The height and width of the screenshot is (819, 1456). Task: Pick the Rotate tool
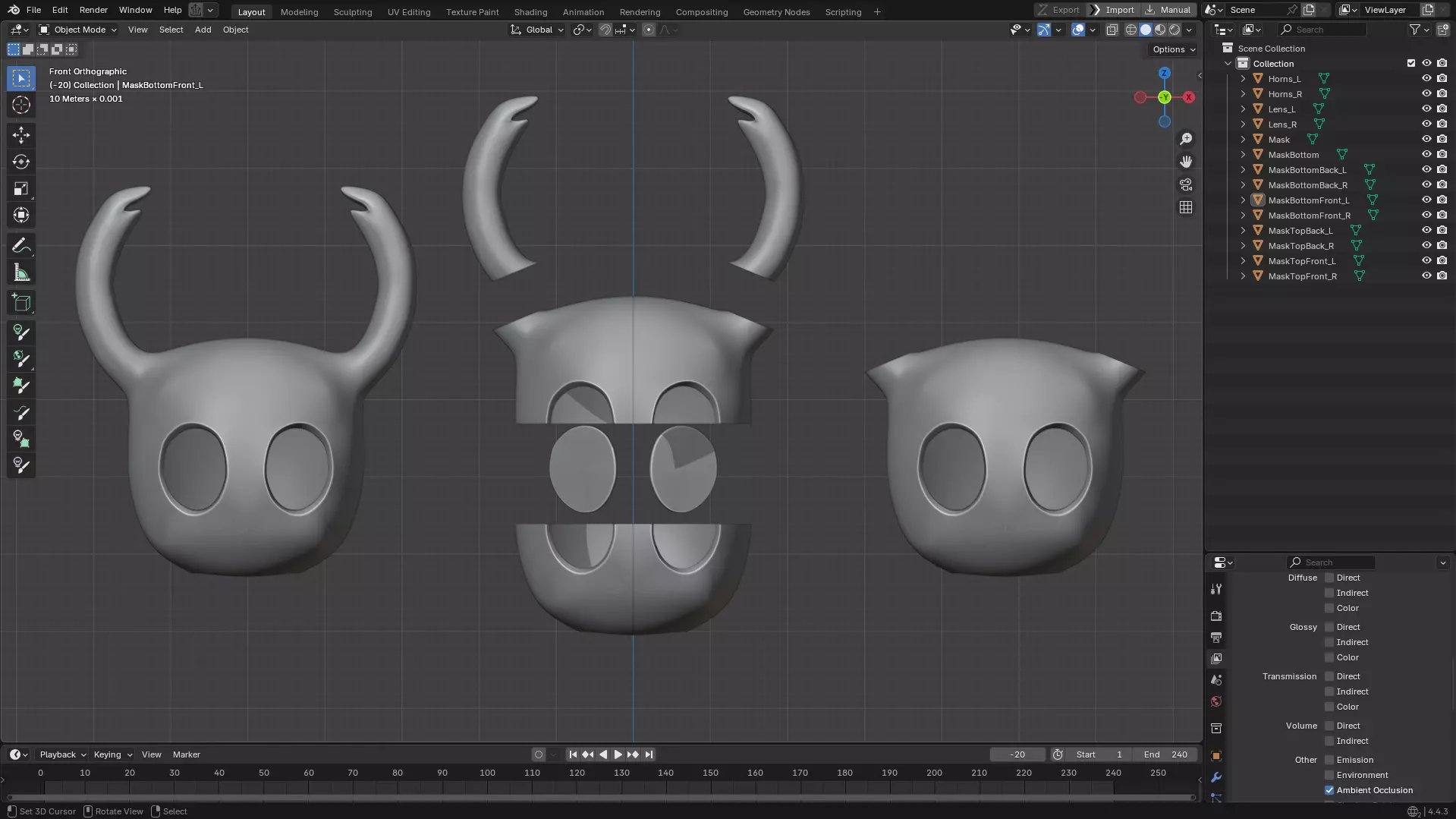pyautogui.click(x=21, y=162)
